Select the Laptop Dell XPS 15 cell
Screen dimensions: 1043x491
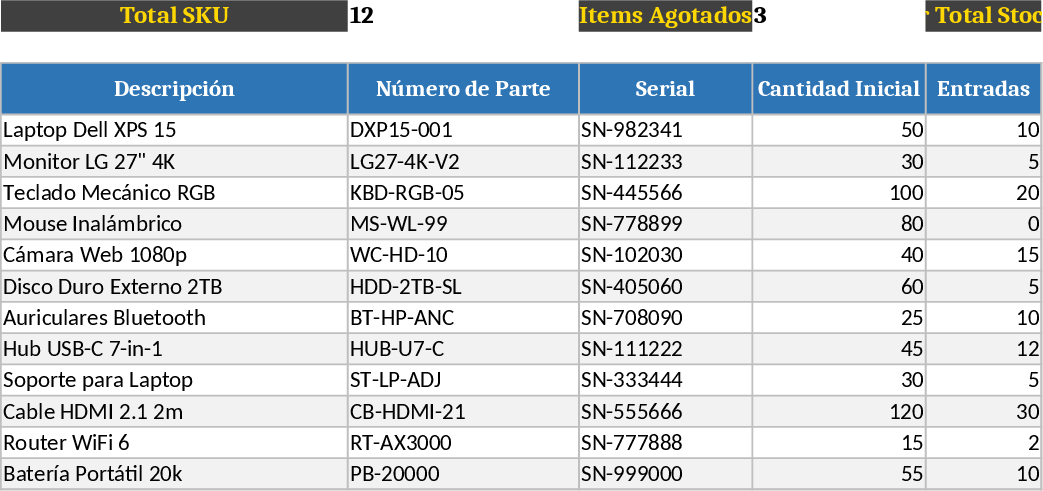174,130
